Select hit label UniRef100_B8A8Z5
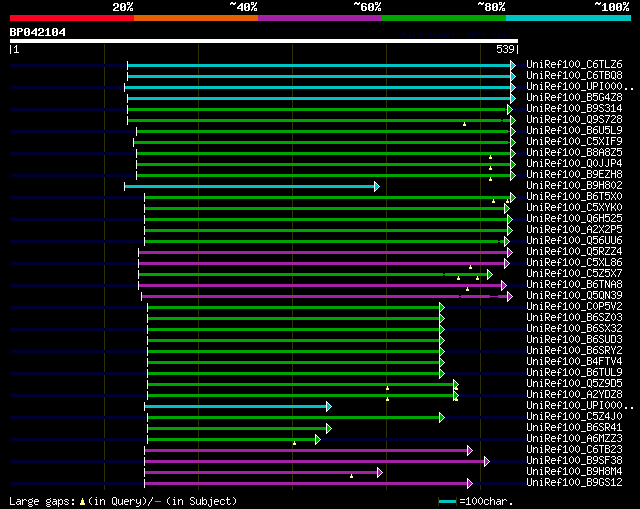Screen dimensions: 640x509 (574, 153)
